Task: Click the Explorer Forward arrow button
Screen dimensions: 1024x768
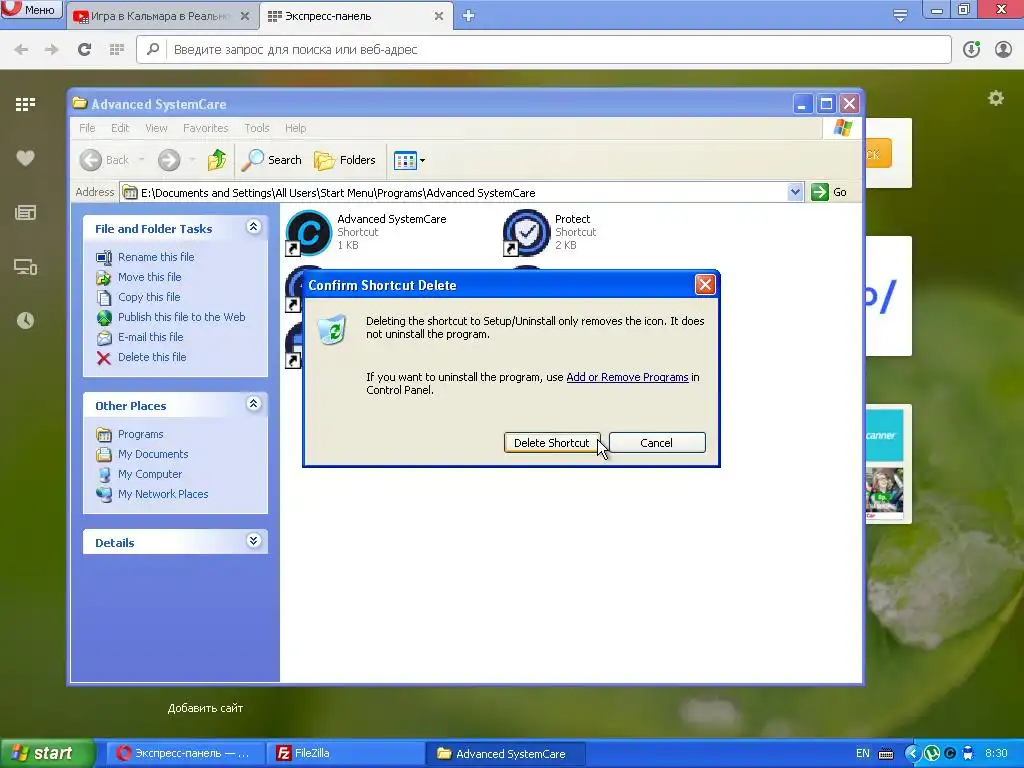Action: tap(168, 160)
